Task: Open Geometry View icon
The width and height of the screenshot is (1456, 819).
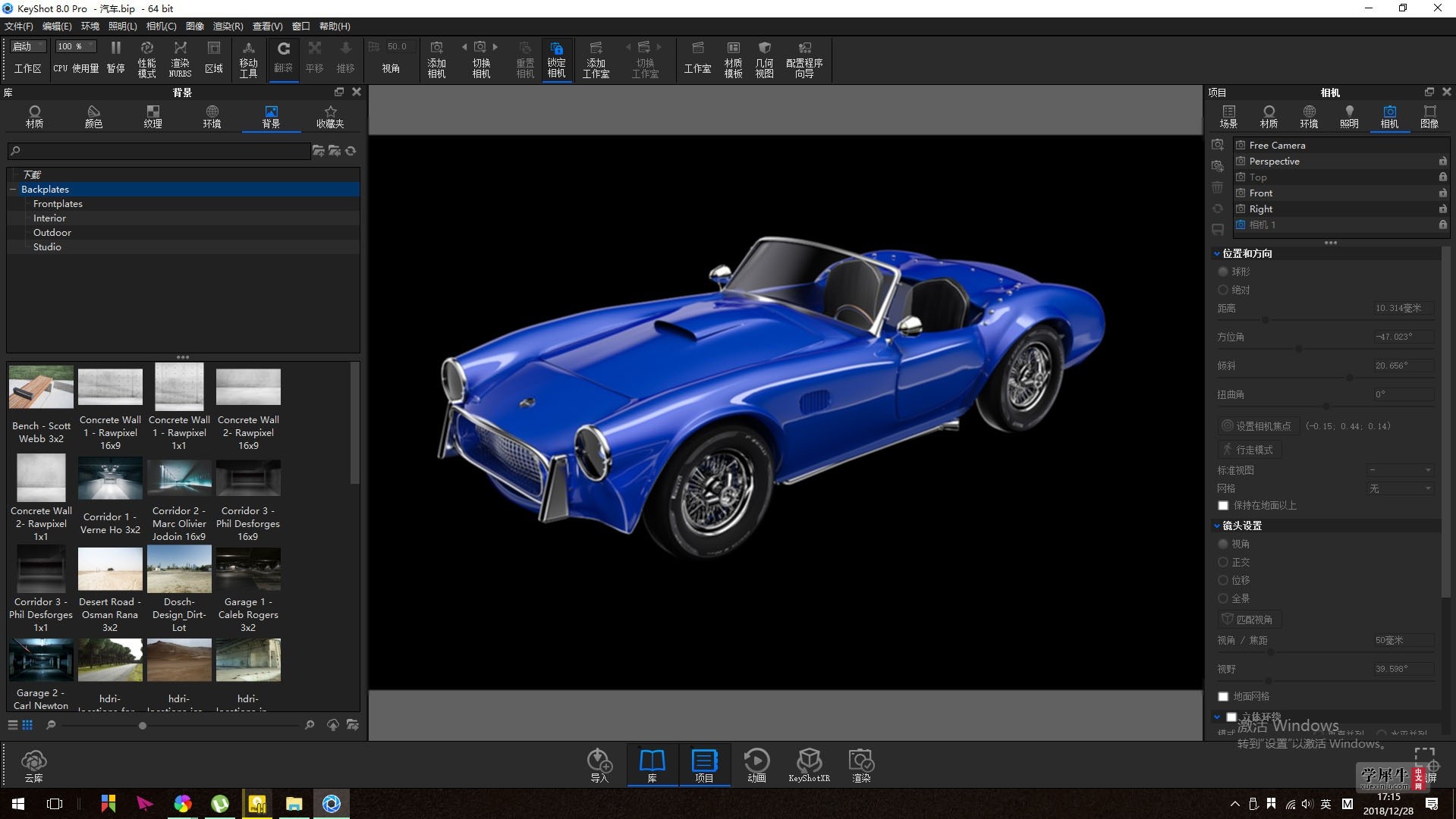Action: point(764,58)
